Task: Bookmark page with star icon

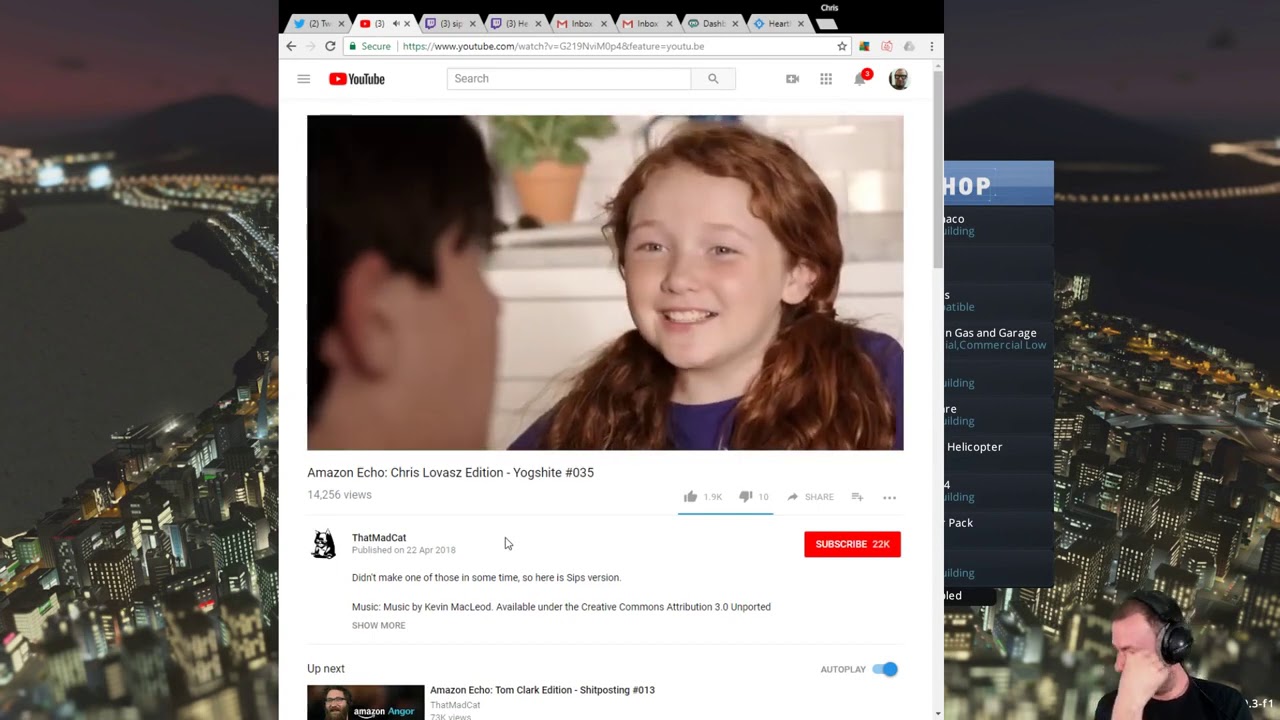Action: pos(842,46)
